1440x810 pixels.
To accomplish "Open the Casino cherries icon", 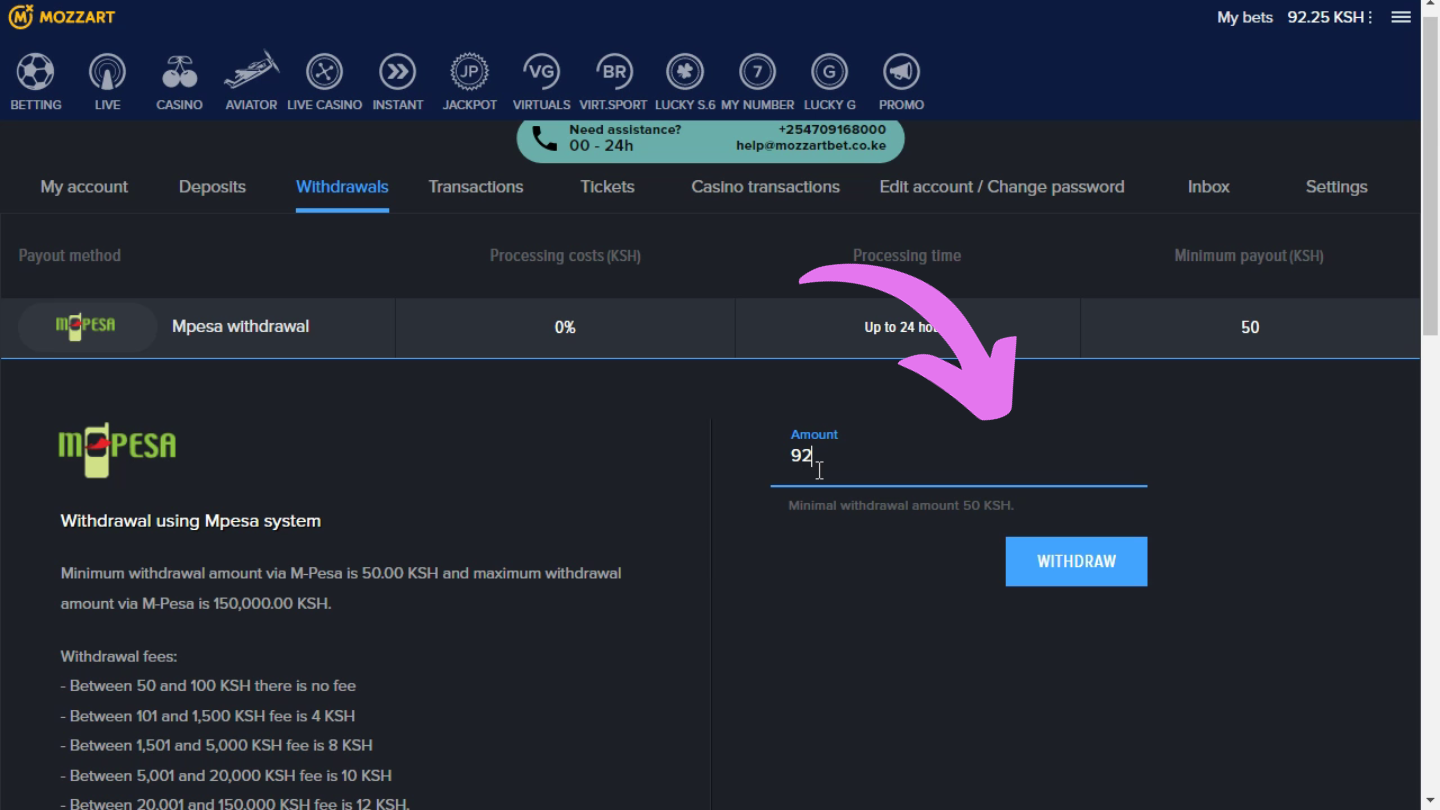I will (180, 72).
